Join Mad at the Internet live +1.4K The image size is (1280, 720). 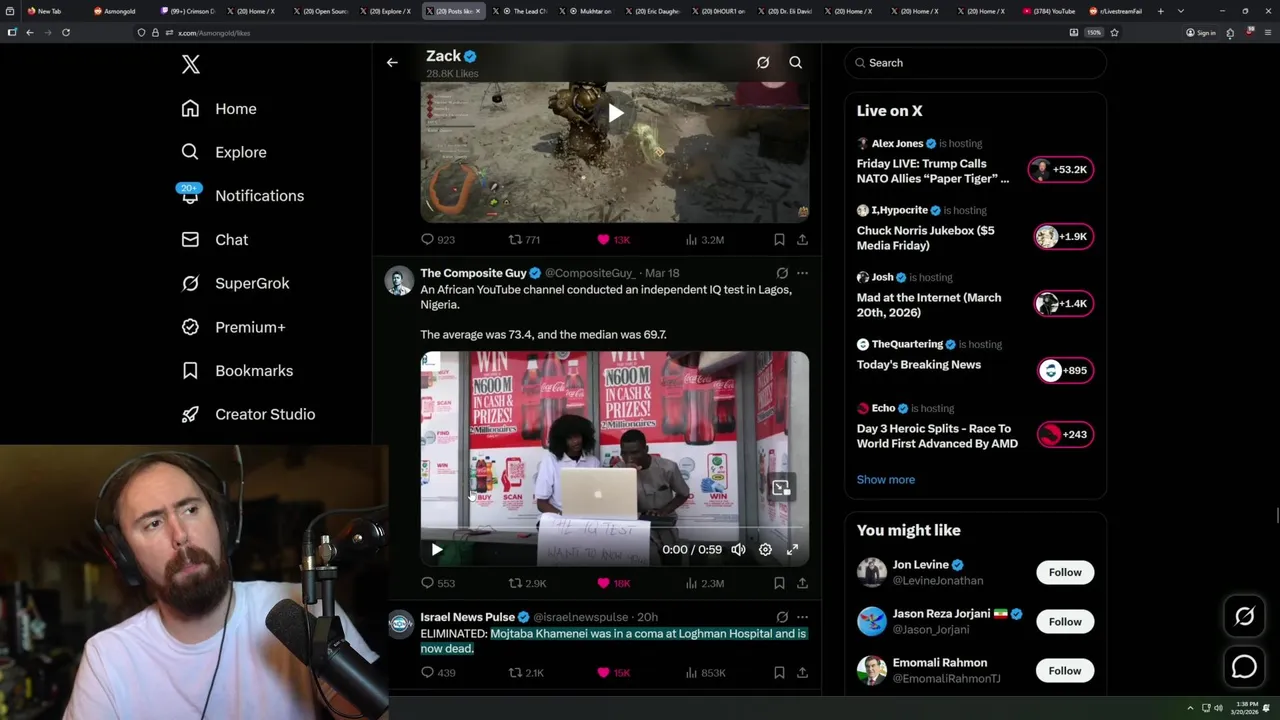tap(1063, 304)
